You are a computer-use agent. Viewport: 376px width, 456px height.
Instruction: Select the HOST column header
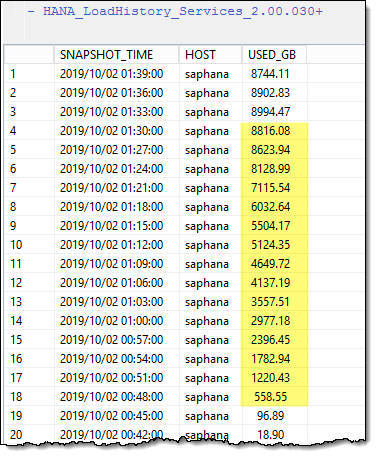click(x=210, y=54)
